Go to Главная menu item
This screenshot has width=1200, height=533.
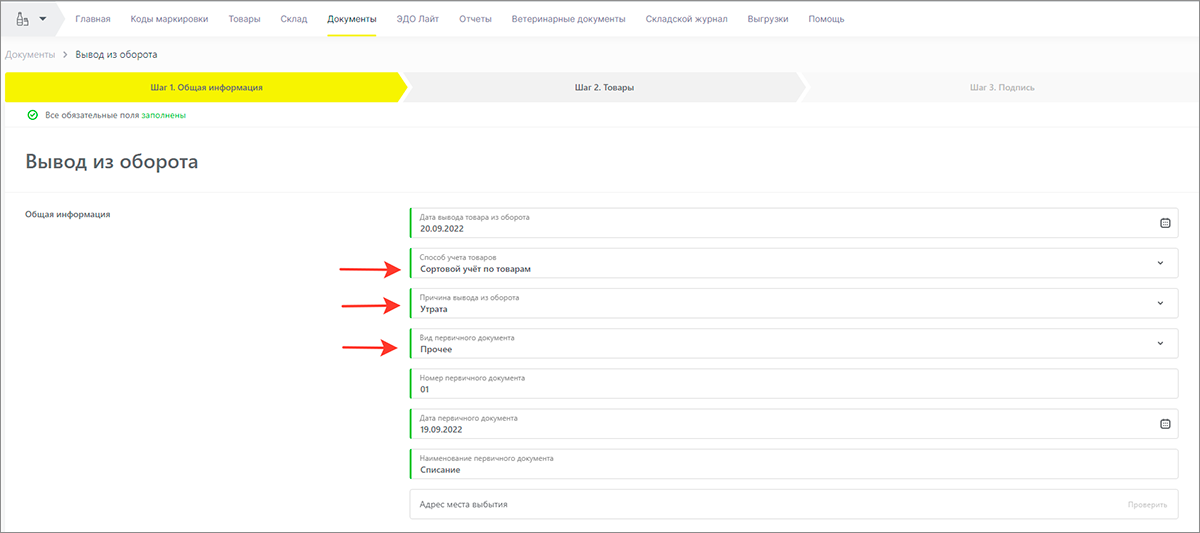[x=93, y=19]
